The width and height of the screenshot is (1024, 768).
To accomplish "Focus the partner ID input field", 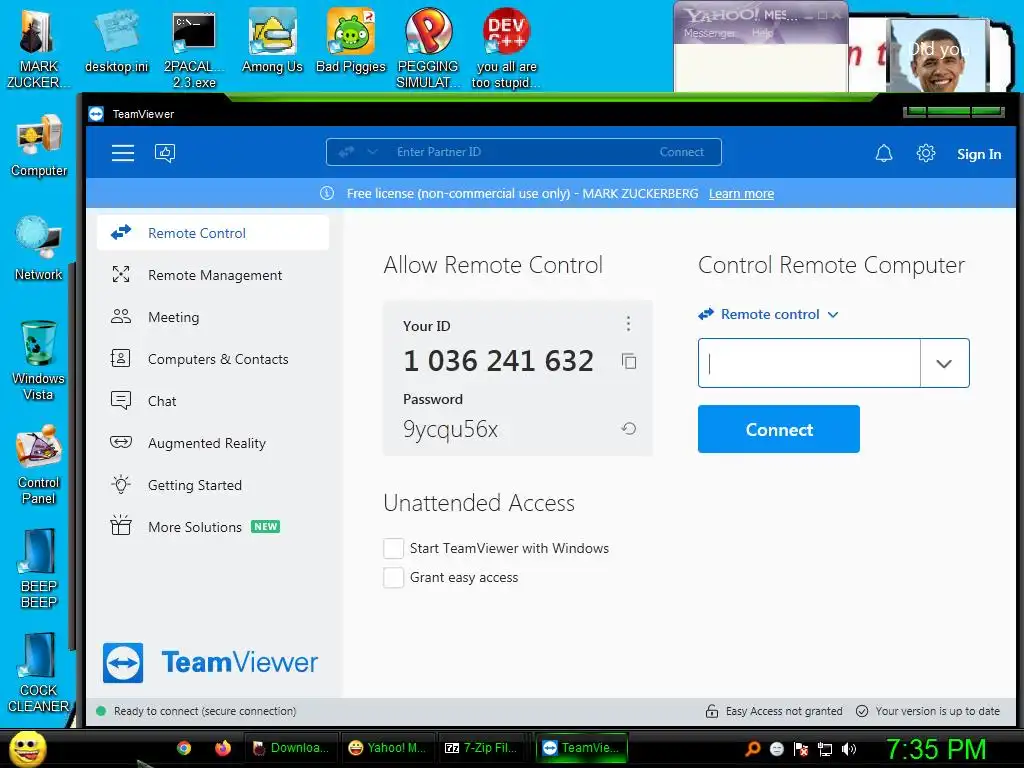I will (x=808, y=363).
